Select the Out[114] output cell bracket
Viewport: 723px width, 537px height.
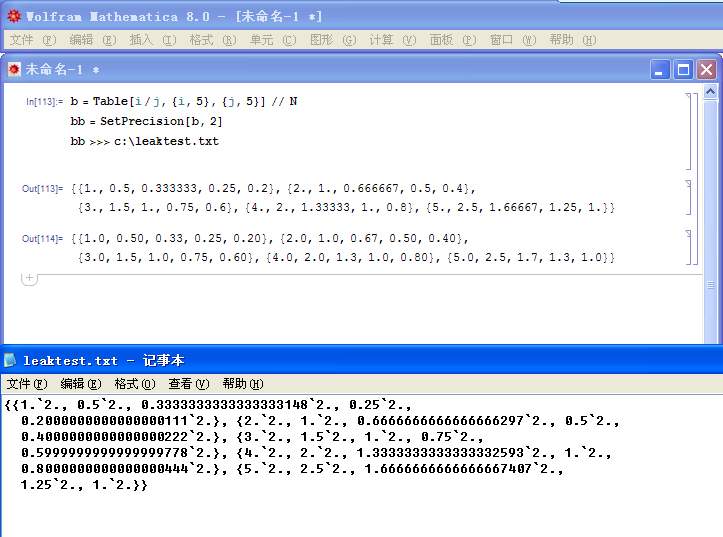688,248
